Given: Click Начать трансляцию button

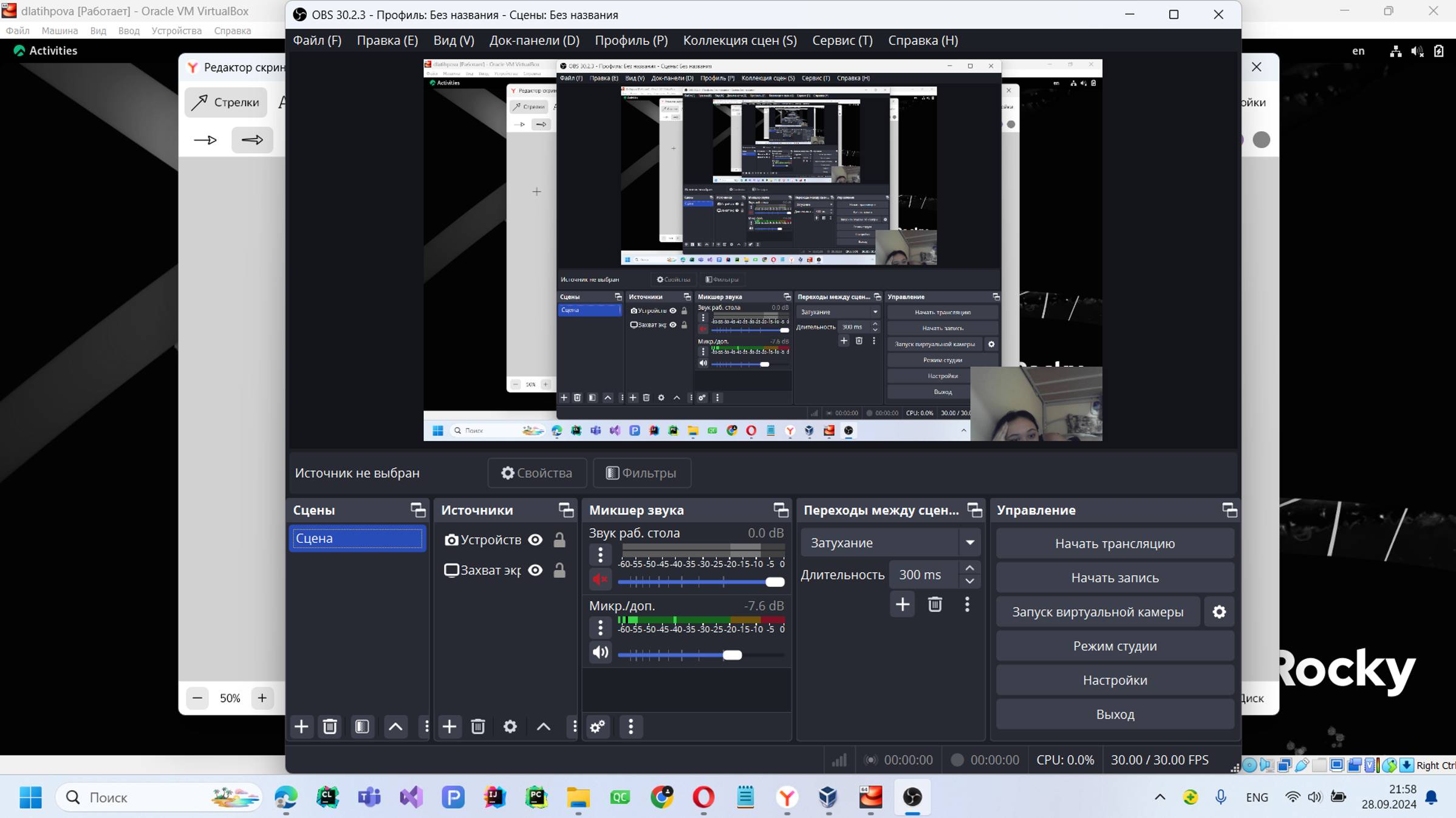Looking at the screenshot, I should (x=1115, y=544).
